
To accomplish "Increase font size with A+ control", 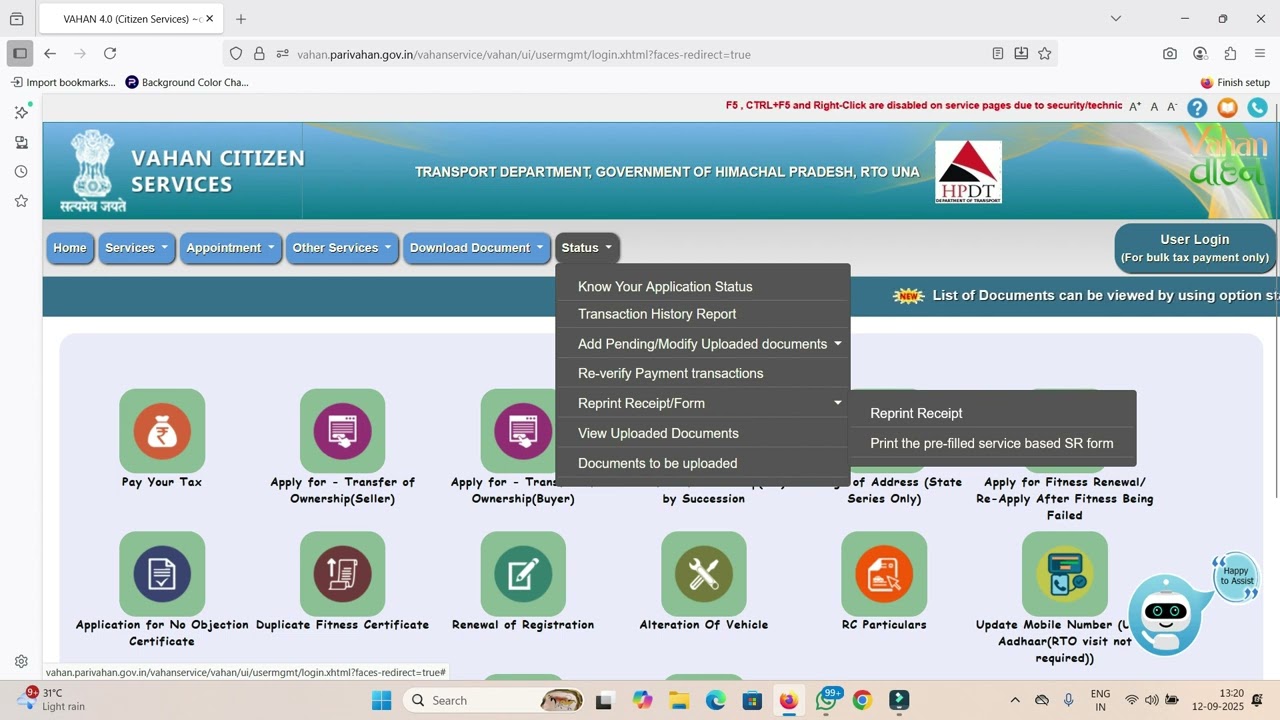I will coord(1135,107).
